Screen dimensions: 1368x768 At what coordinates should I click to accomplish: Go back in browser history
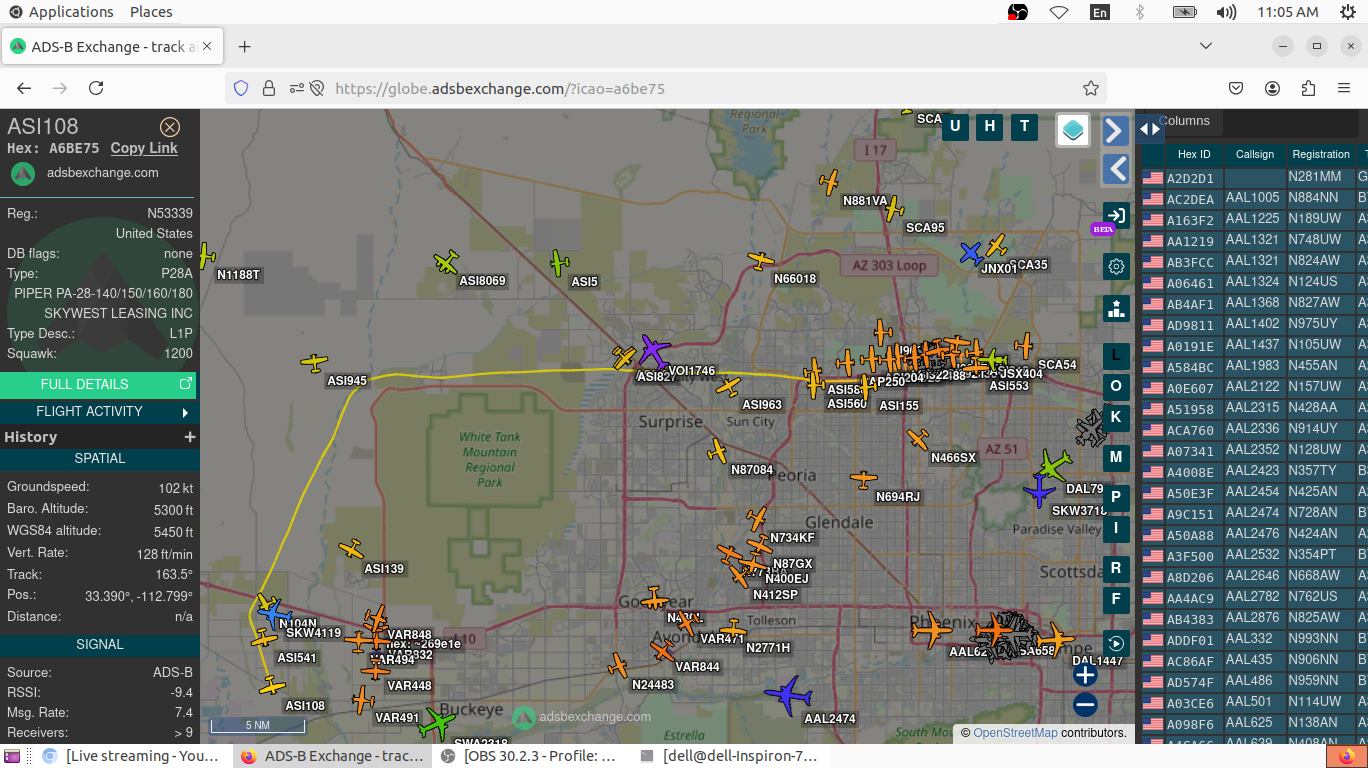tap(24, 88)
